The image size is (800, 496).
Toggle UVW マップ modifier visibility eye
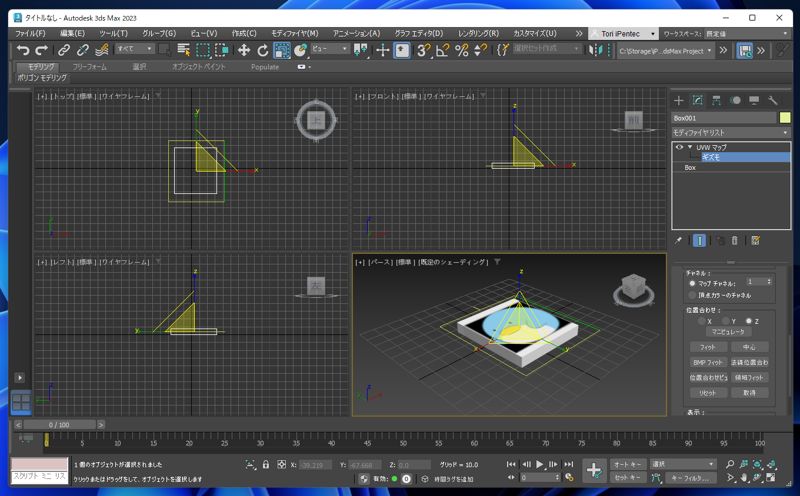(679, 147)
